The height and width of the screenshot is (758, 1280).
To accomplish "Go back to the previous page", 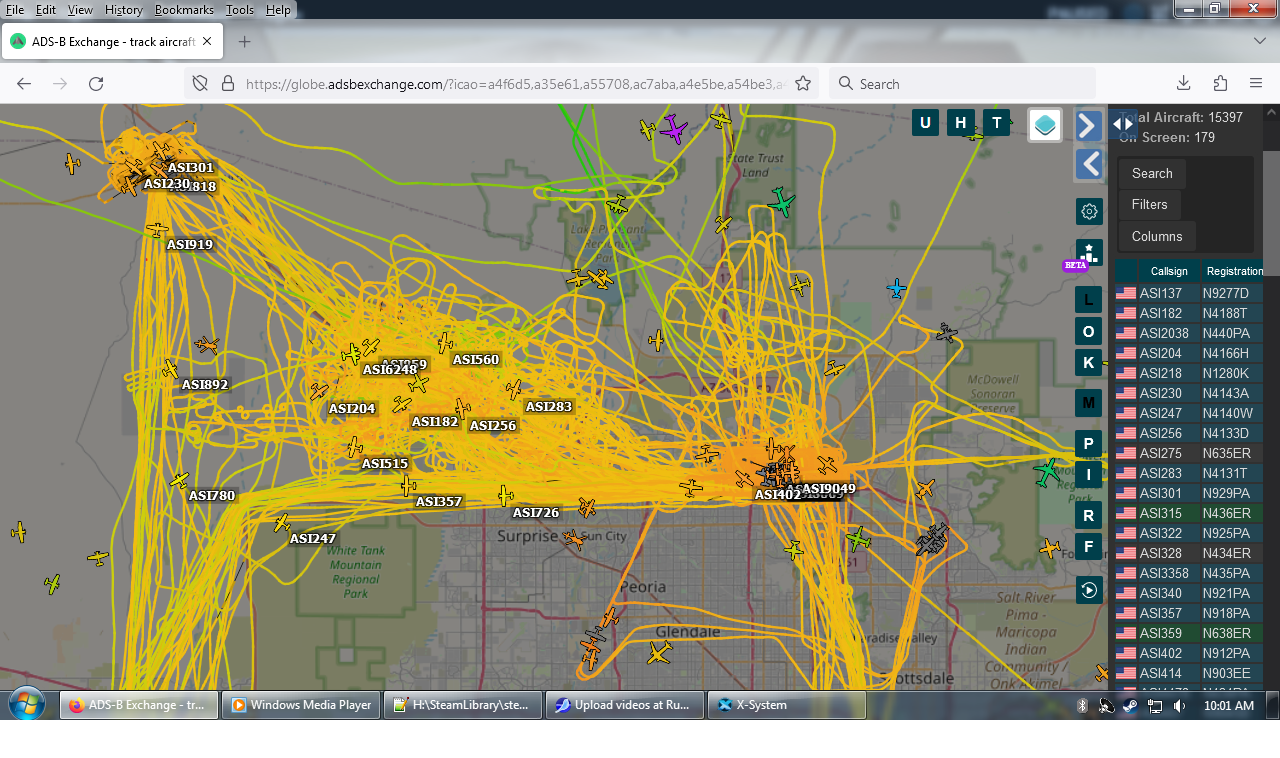I will pyautogui.click(x=24, y=84).
